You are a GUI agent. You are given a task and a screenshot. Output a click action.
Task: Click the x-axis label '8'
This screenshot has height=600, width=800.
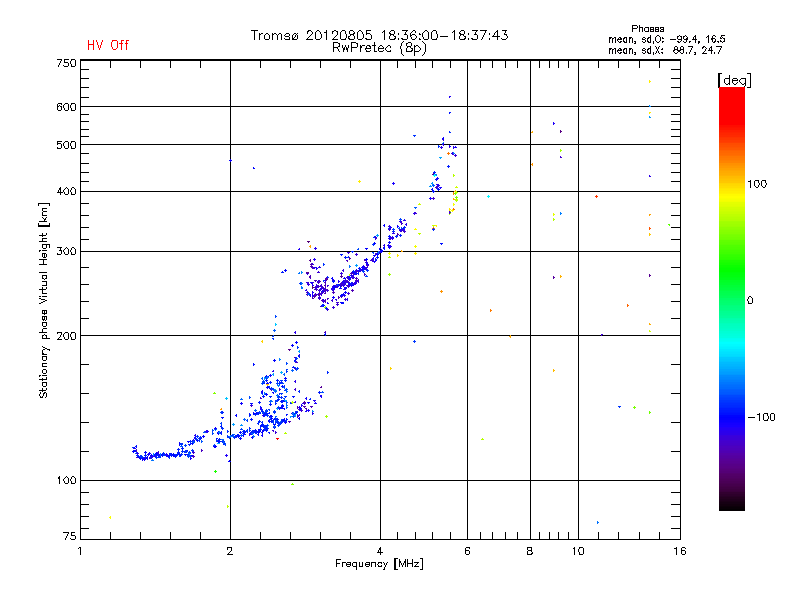pos(530,551)
